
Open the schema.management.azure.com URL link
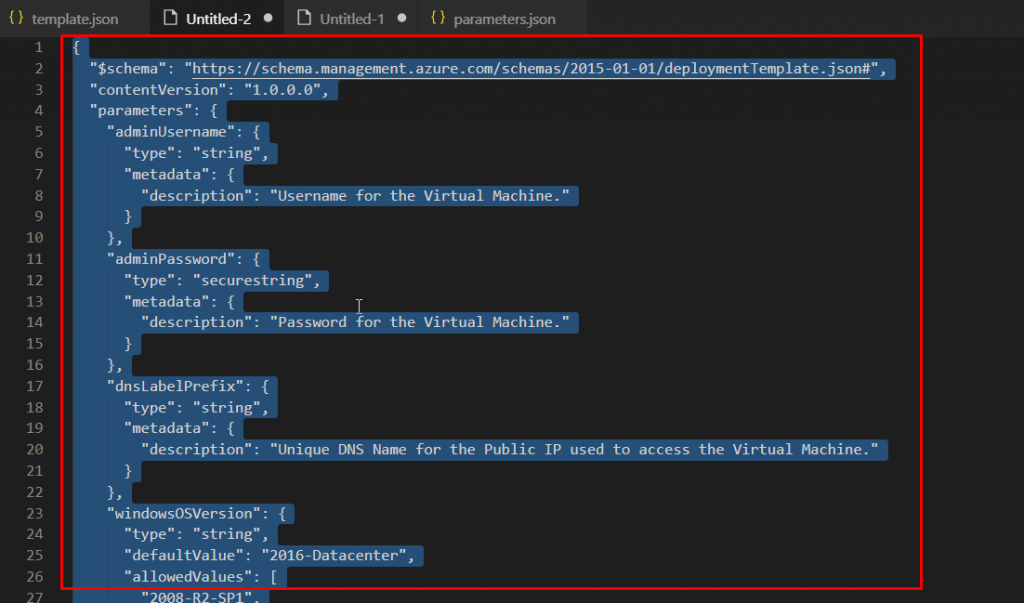531,69
